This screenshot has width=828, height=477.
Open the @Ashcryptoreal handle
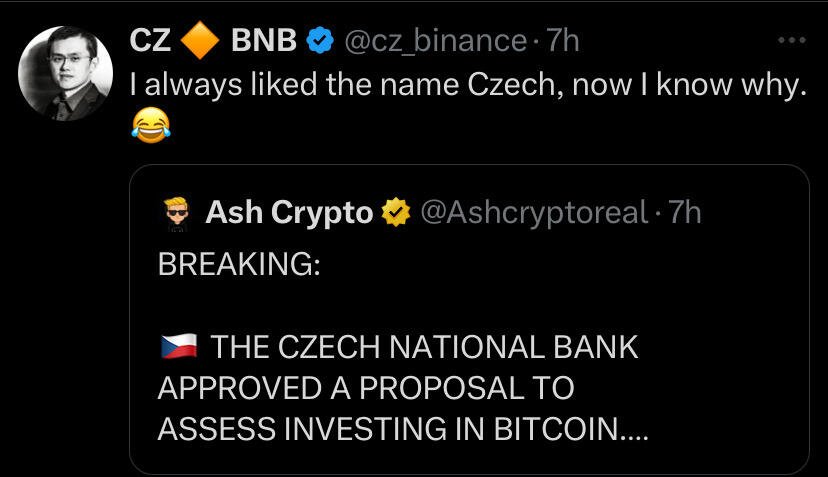pyautogui.click(x=534, y=212)
